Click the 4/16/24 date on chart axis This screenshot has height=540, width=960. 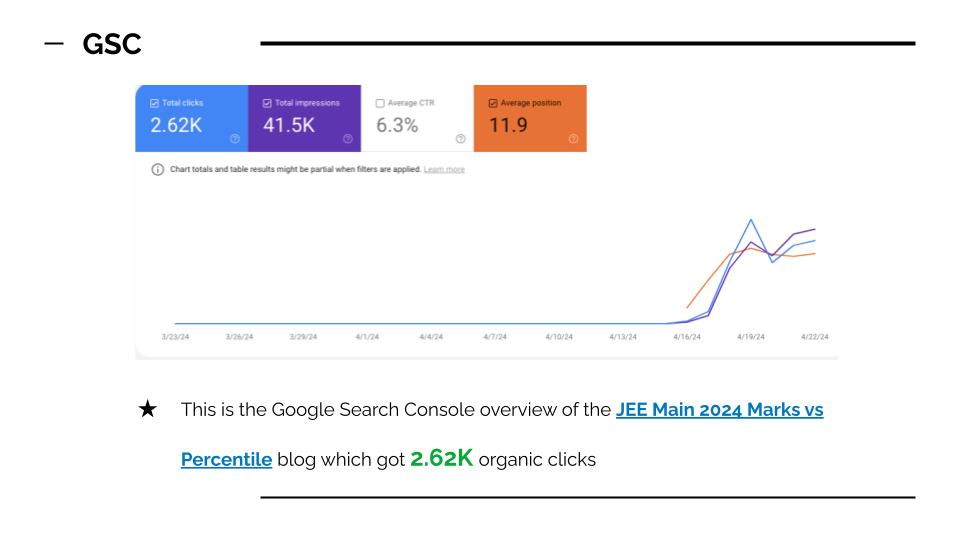687,337
